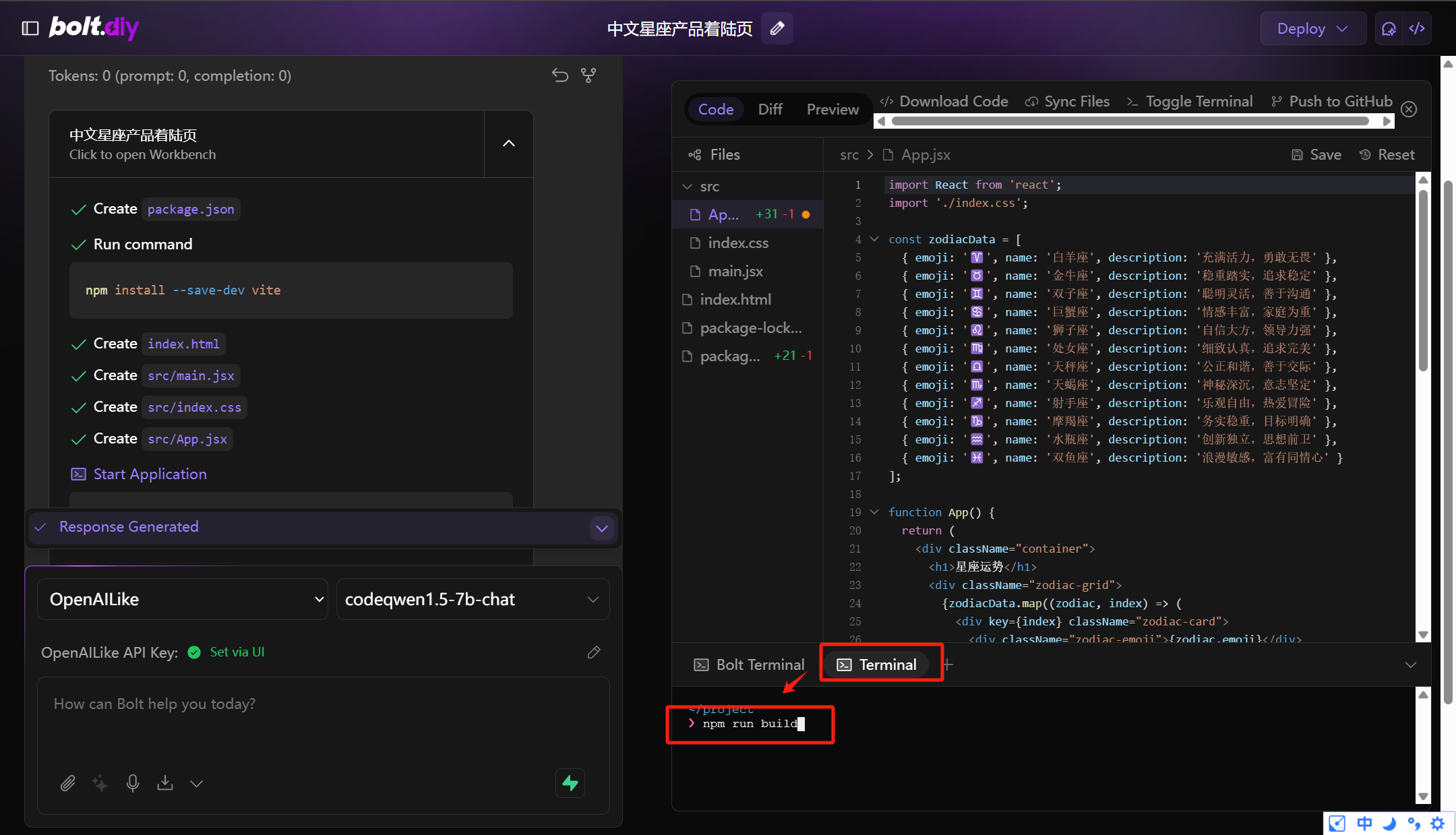The image size is (1456, 835).
Task: Click the fork chat icon
Action: click(x=588, y=75)
